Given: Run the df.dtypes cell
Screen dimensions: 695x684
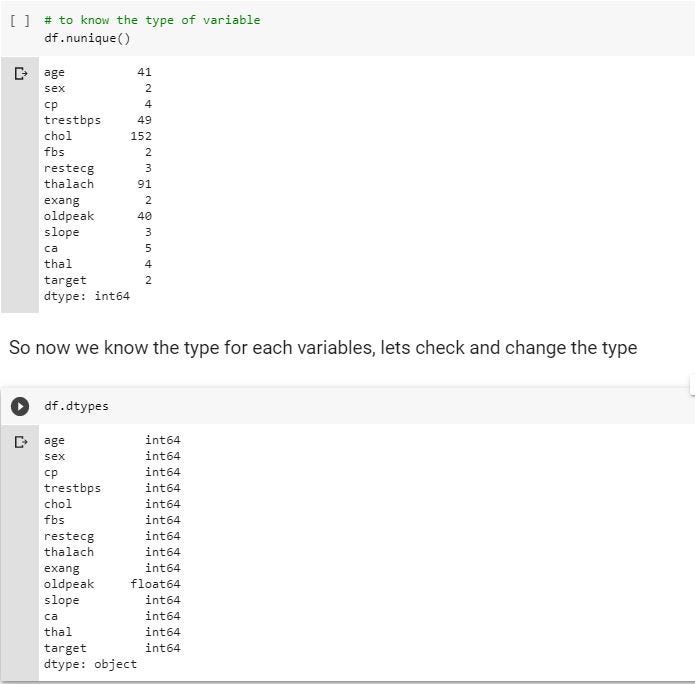Looking at the screenshot, I should (x=20, y=406).
